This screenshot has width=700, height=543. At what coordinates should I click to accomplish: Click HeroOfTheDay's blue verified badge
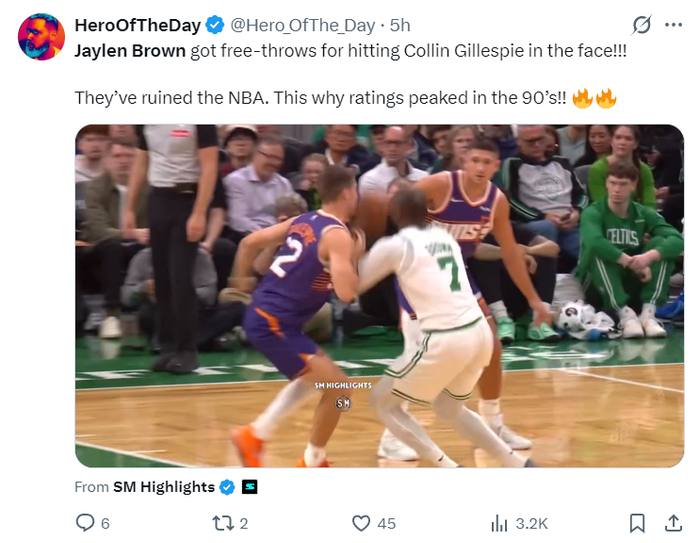click(215, 25)
